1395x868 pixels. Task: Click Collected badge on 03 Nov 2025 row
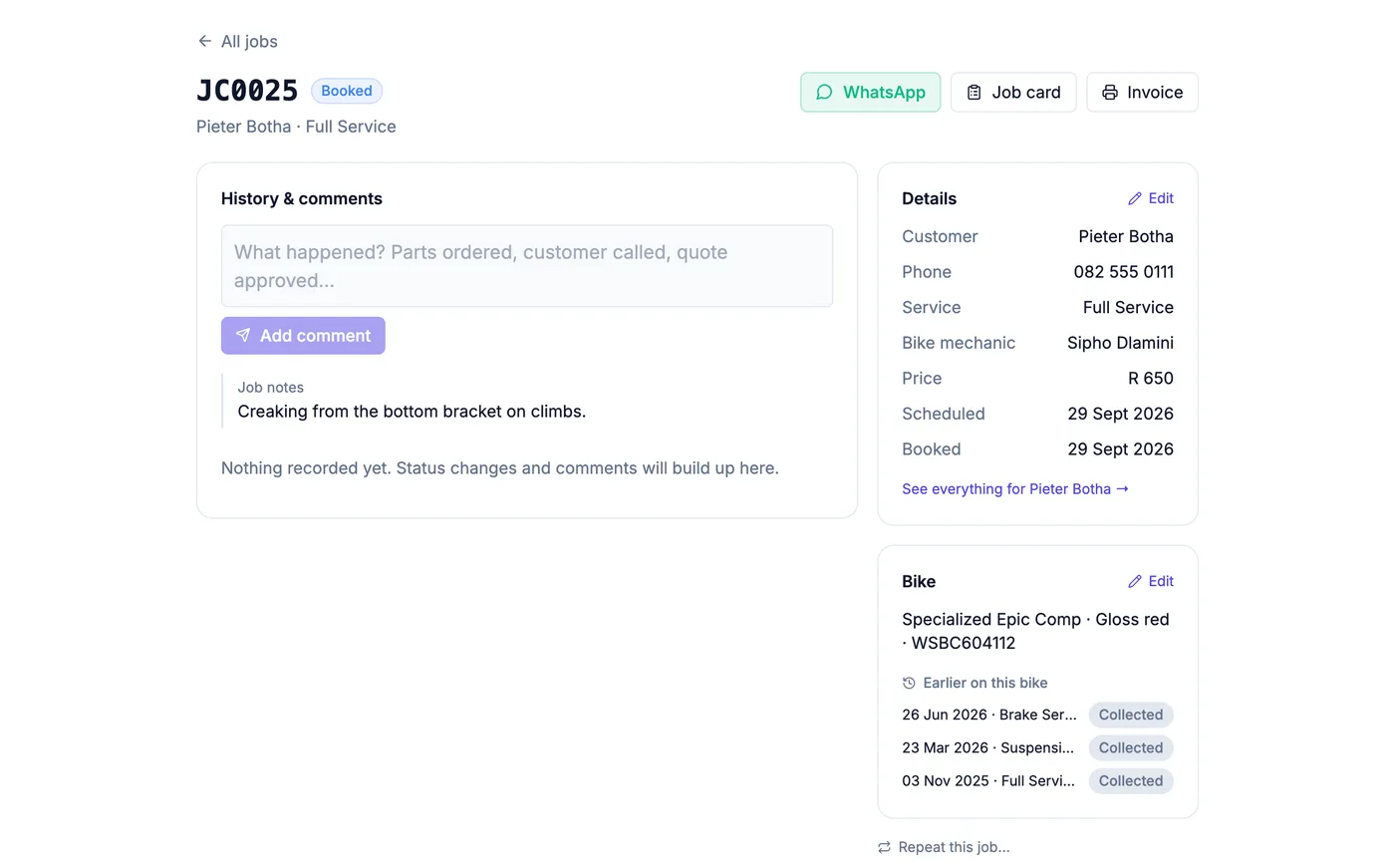click(x=1131, y=780)
